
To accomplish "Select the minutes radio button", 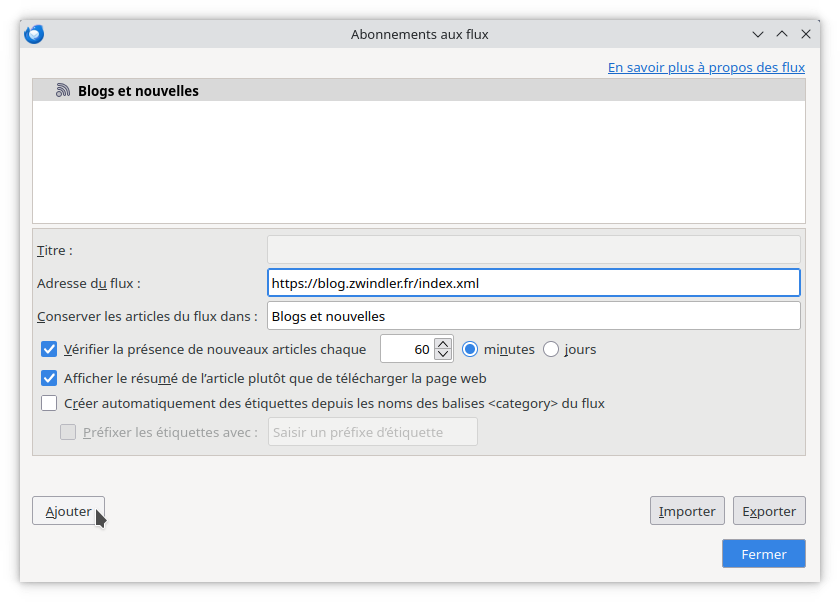I will pos(470,349).
